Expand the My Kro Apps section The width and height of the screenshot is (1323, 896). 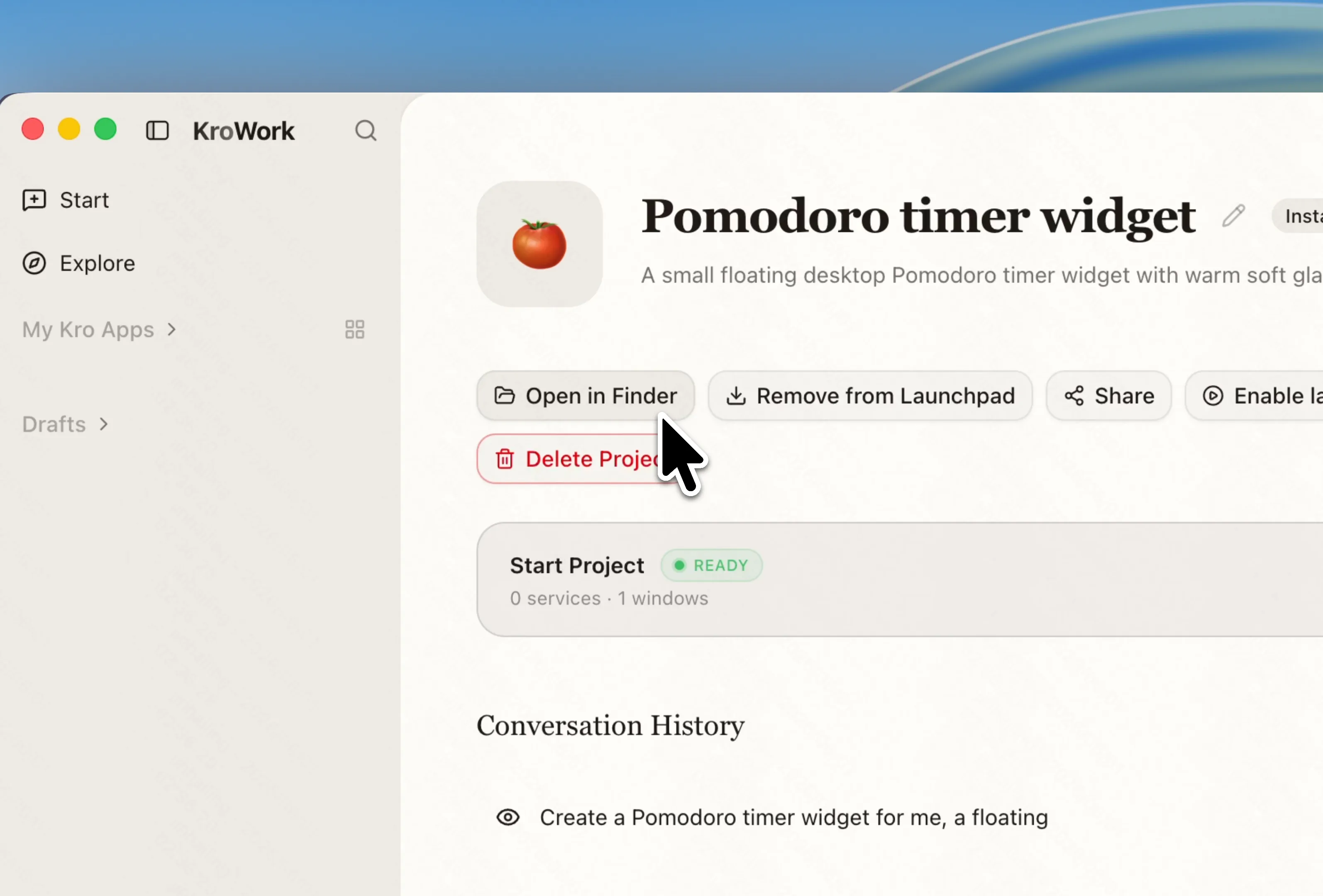(99, 329)
